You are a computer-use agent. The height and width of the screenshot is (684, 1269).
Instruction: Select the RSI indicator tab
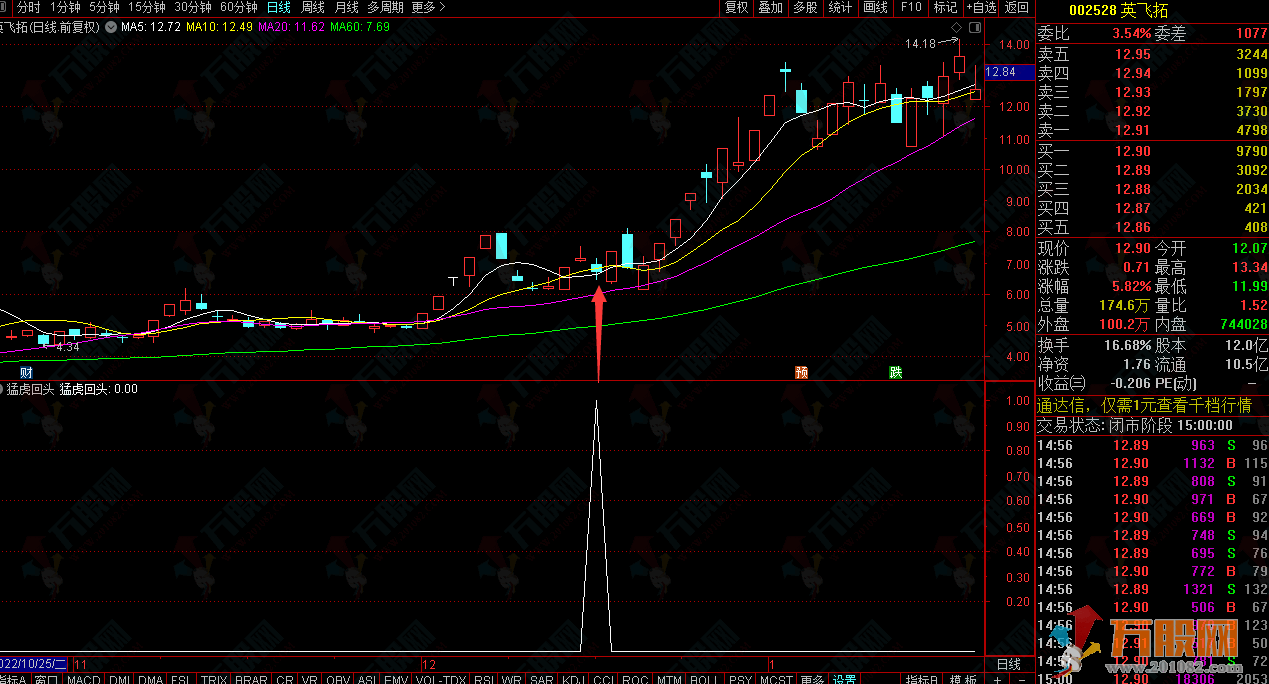[485, 680]
